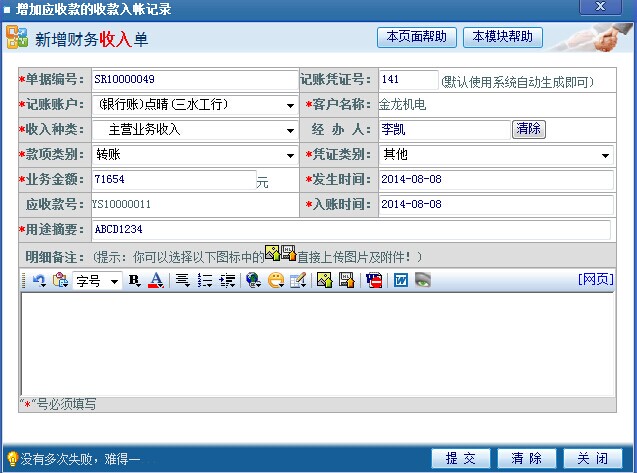
Task: Submit the form with 提交 button
Action: 461,458
